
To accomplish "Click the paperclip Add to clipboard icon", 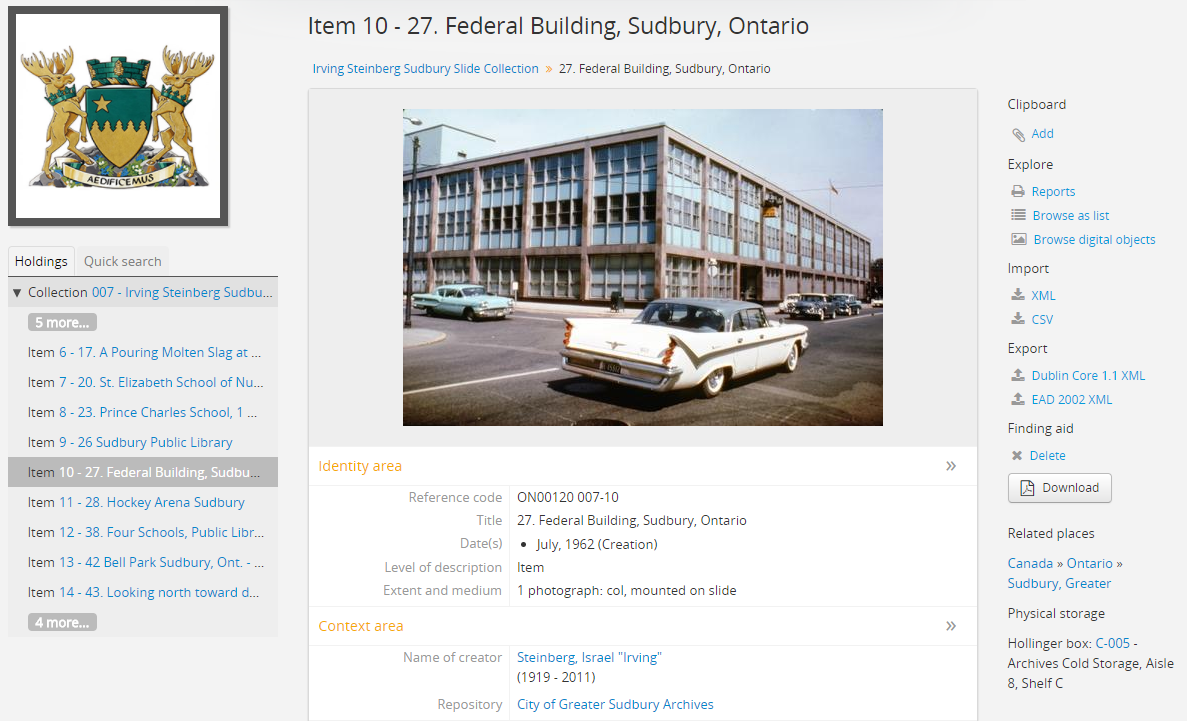I will pos(1018,134).
